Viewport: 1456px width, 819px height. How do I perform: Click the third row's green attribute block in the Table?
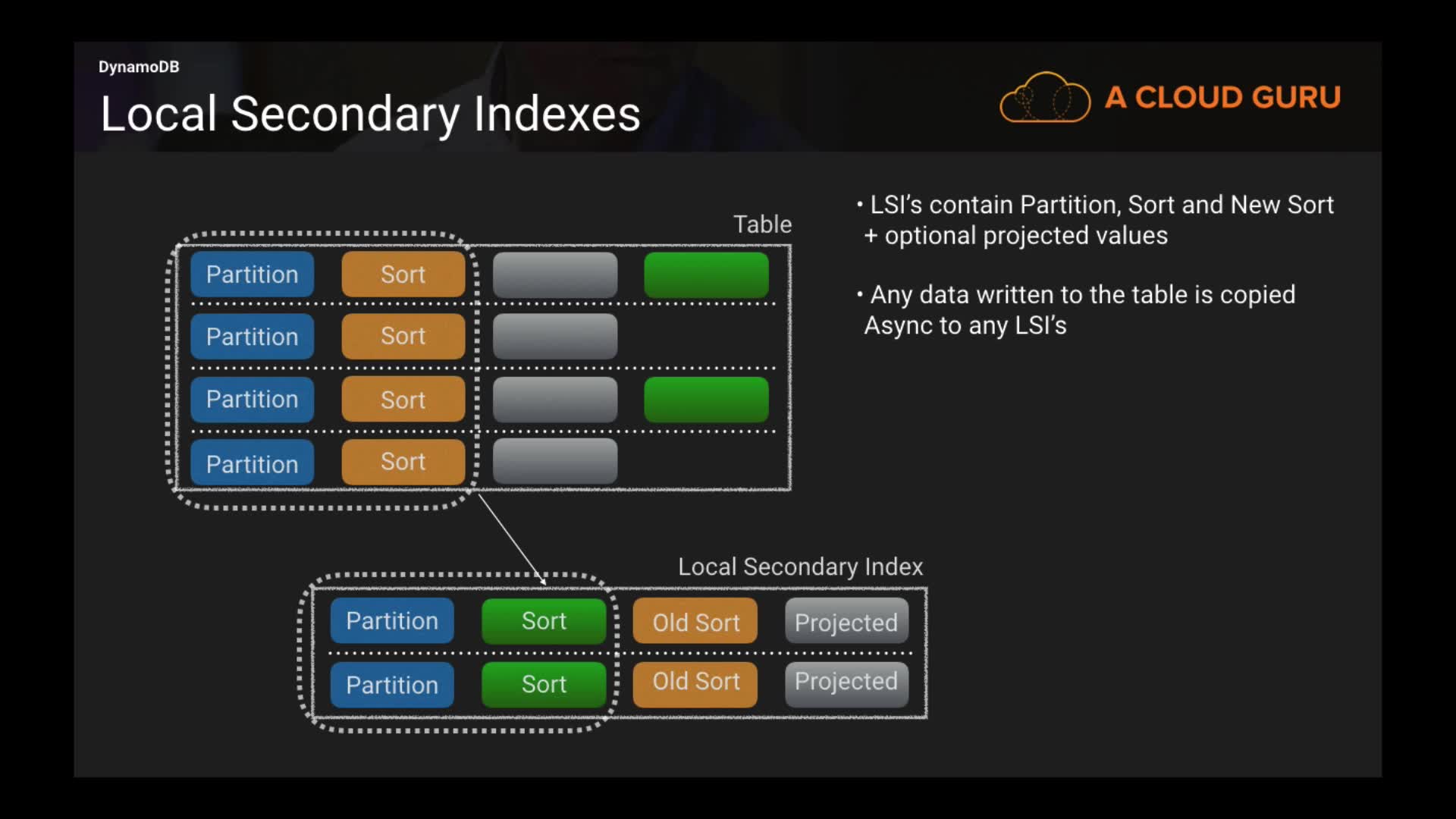[x=706, y=400]
